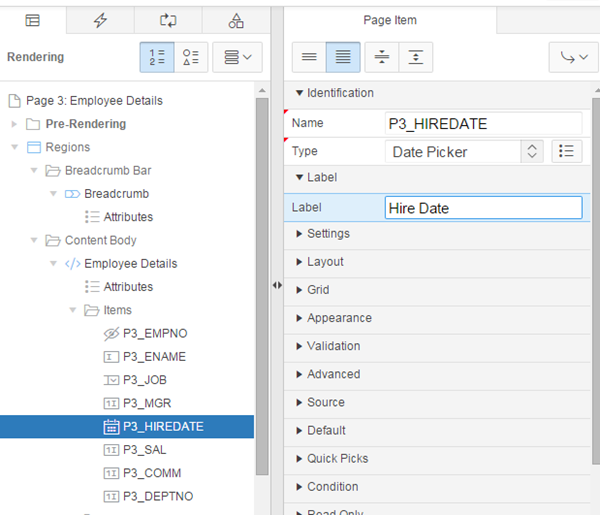
Task: Expand all property groups
Action: tap(416, 57)
